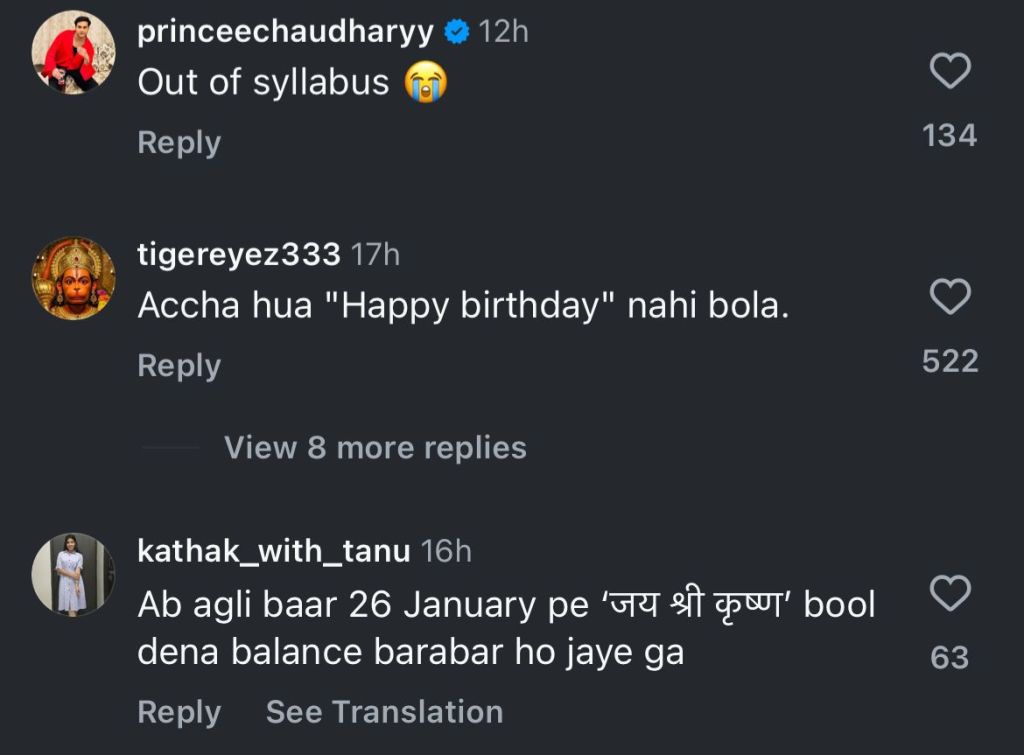
Task: Click the crying emoji in first comment
Action: [425, 82]
